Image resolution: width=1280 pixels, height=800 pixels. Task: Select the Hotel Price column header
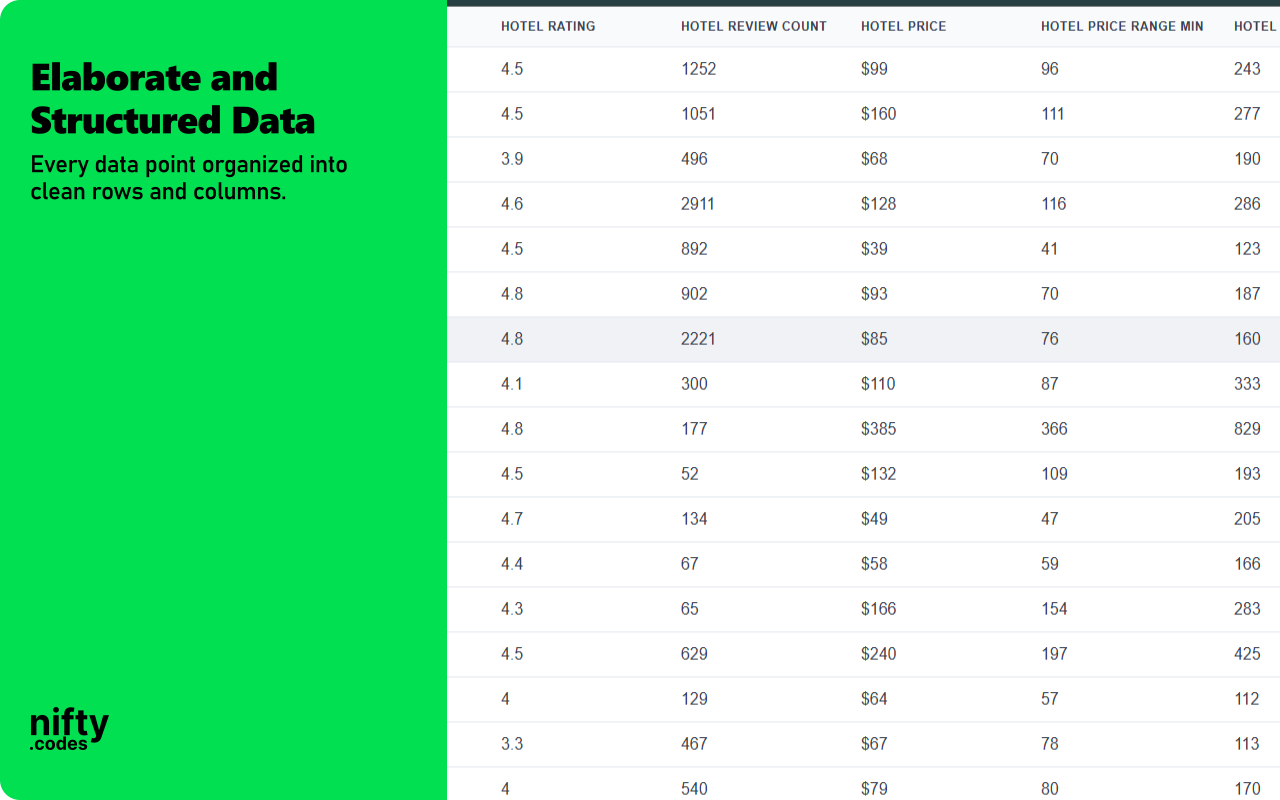[903, 26]
